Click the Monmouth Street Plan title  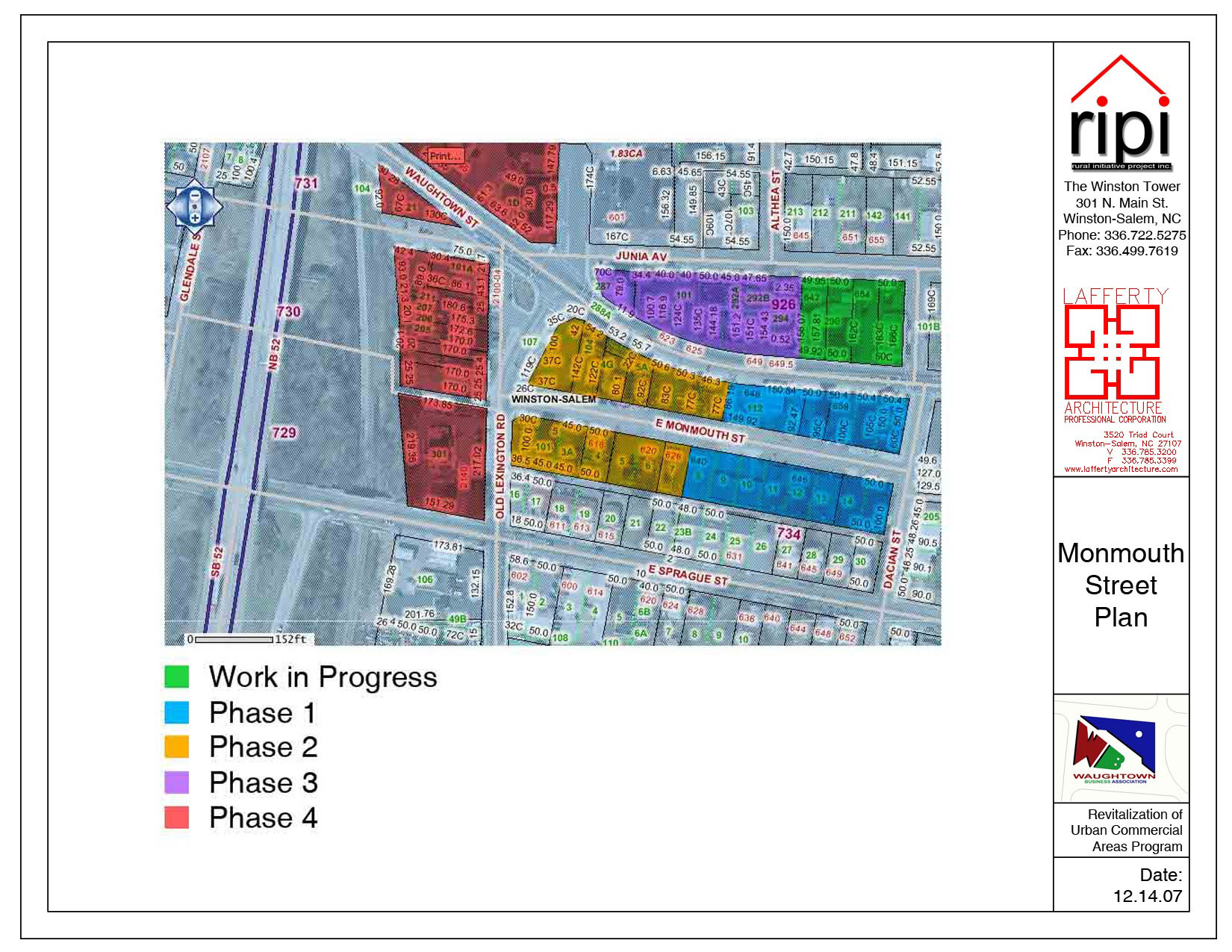coord(1121,585)
